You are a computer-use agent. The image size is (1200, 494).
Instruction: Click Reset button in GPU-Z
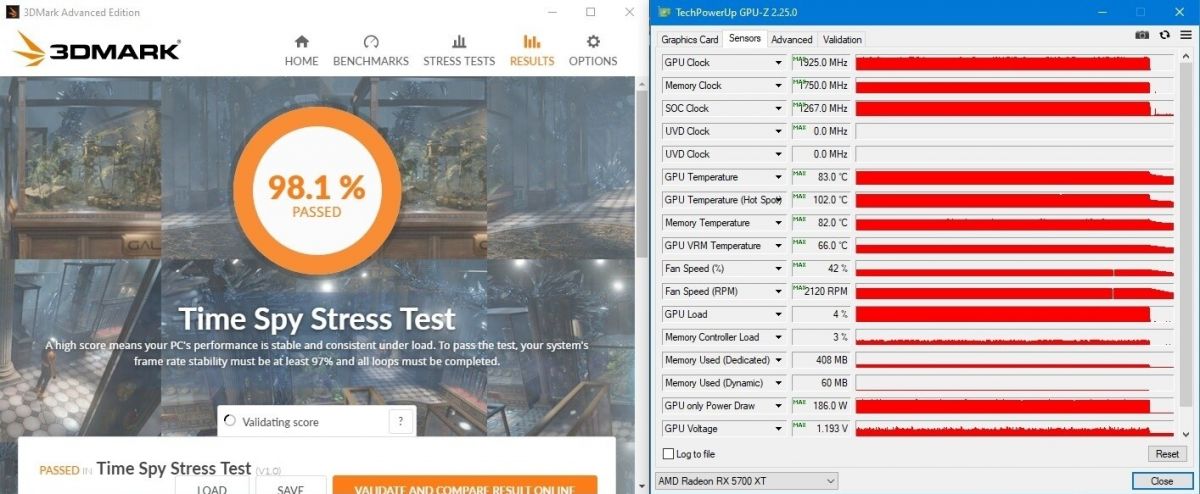tap(1167, 454)
